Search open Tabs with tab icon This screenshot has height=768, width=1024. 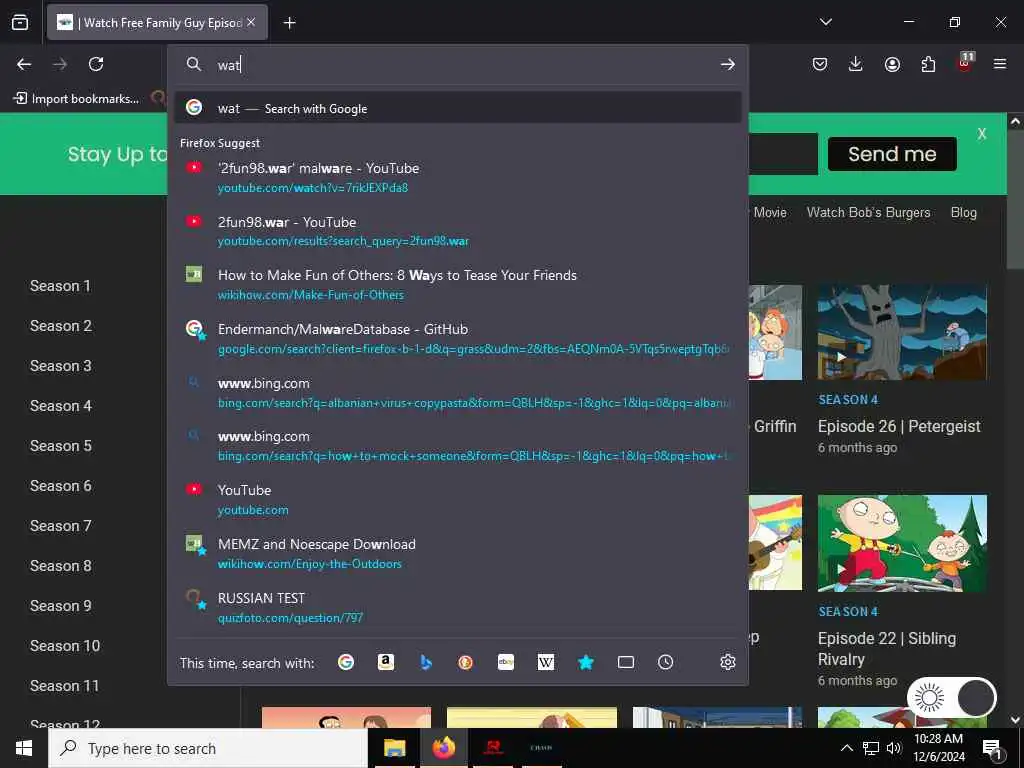pyautogui.click(x=626, y=662)
